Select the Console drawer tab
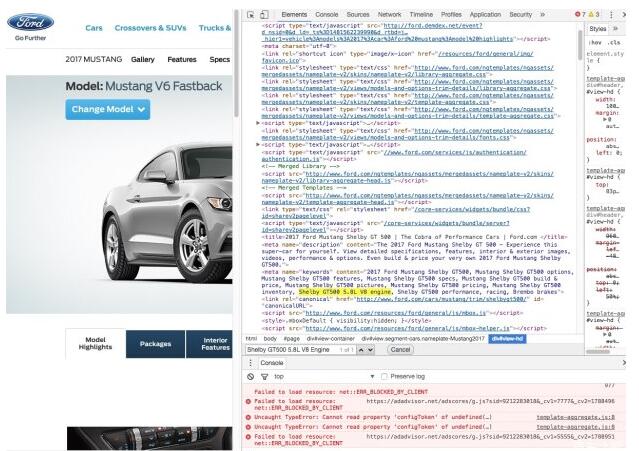 (271, 363)
